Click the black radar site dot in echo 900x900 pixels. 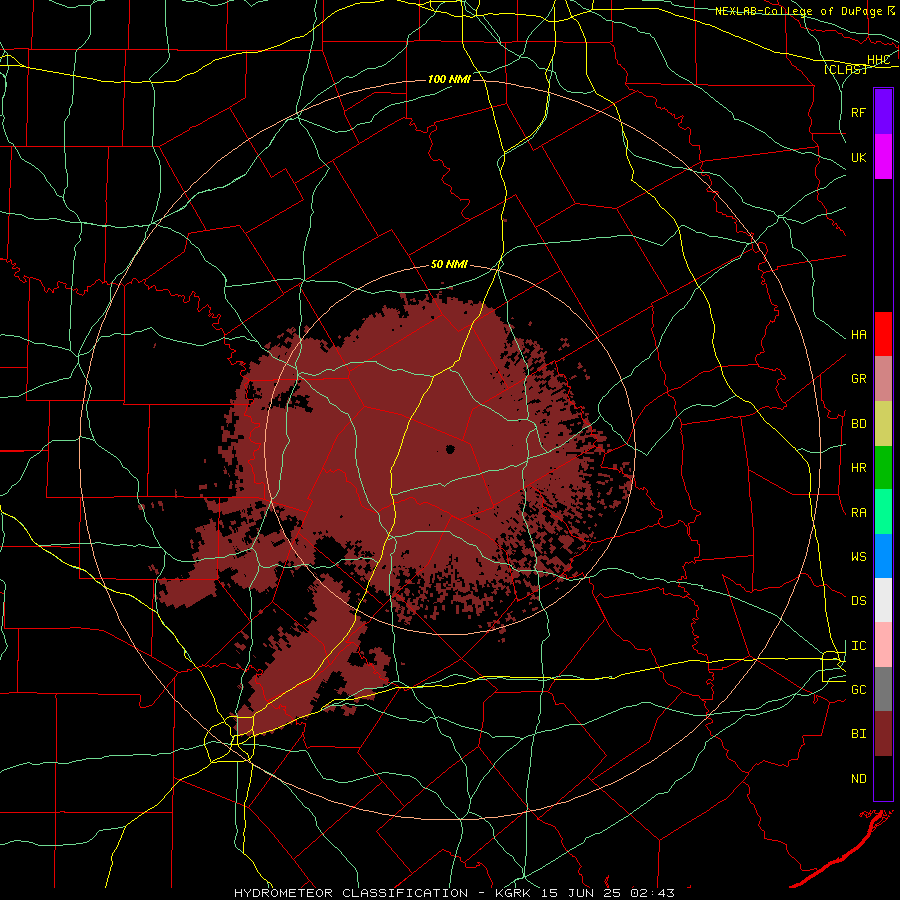tap(450, 449)
